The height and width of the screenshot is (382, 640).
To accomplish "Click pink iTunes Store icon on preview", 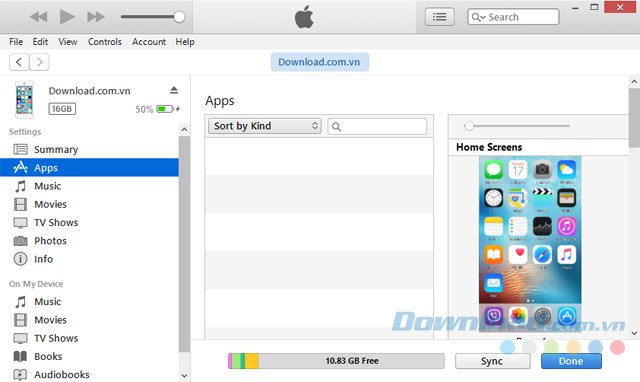I will (x=567, y=226).
